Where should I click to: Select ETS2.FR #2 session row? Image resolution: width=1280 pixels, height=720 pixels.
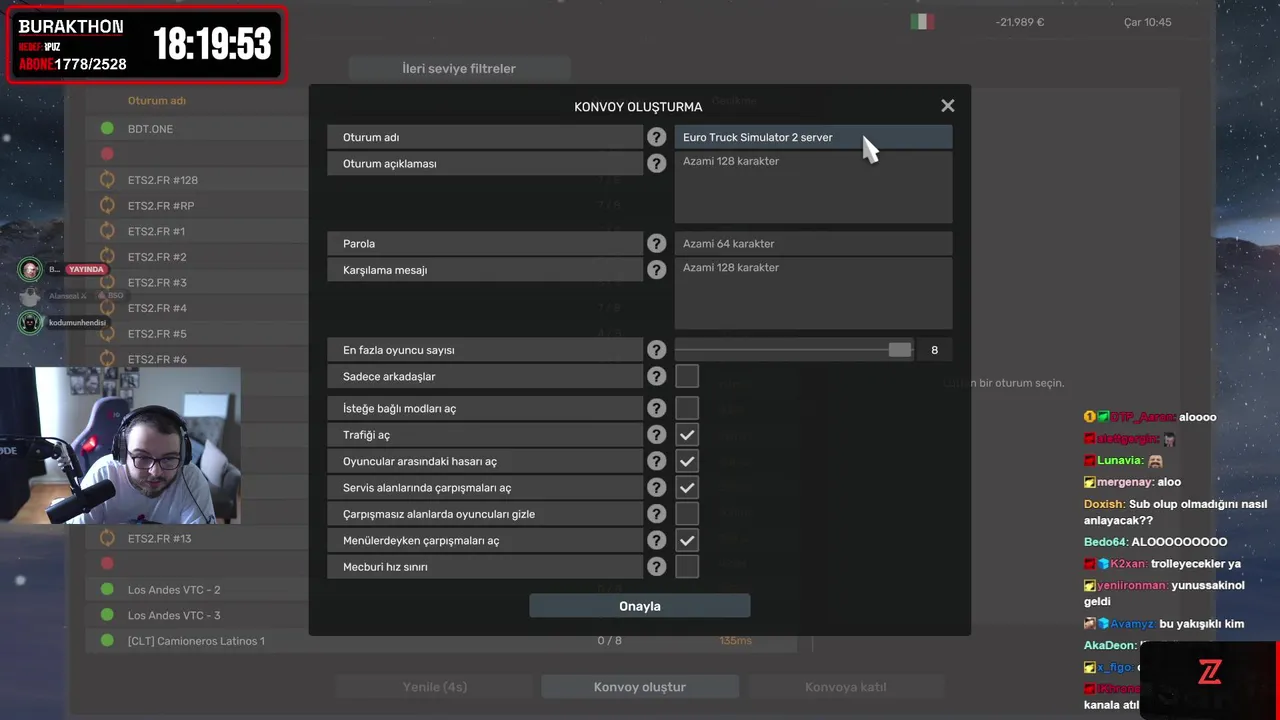tap(198, 257)
